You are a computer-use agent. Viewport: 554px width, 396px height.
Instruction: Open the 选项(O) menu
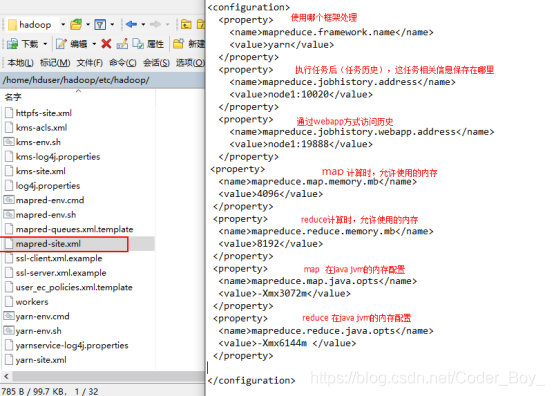click(x=190, y=63)
